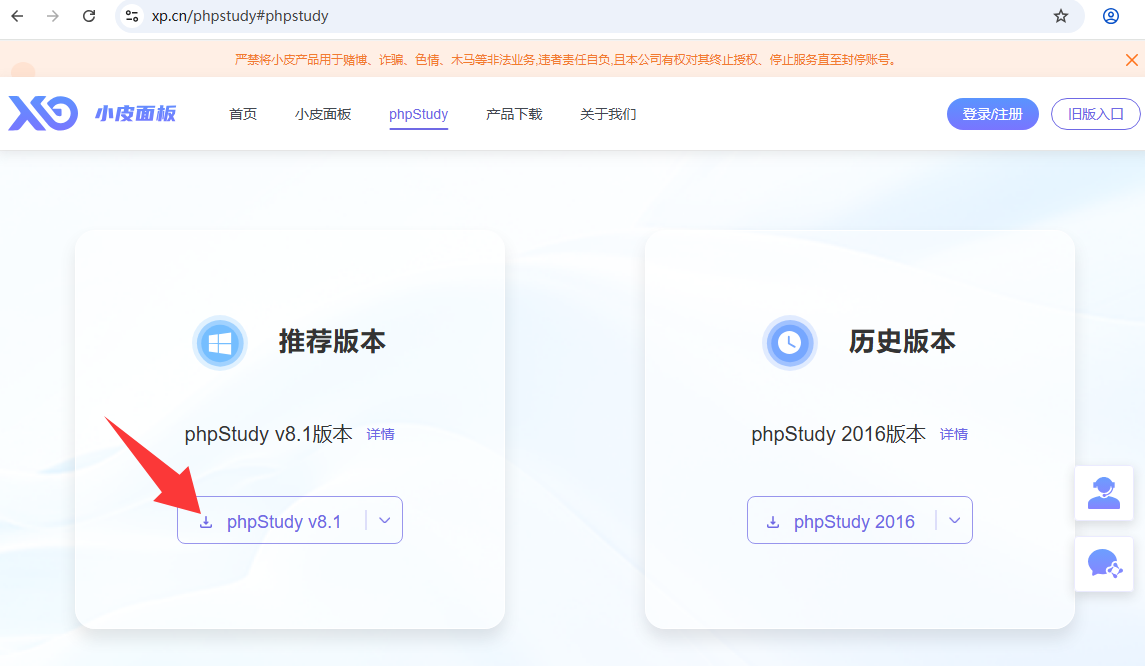Close the orange warning banner
This screenshot has width=1145, height=666.
(1131, 60)
